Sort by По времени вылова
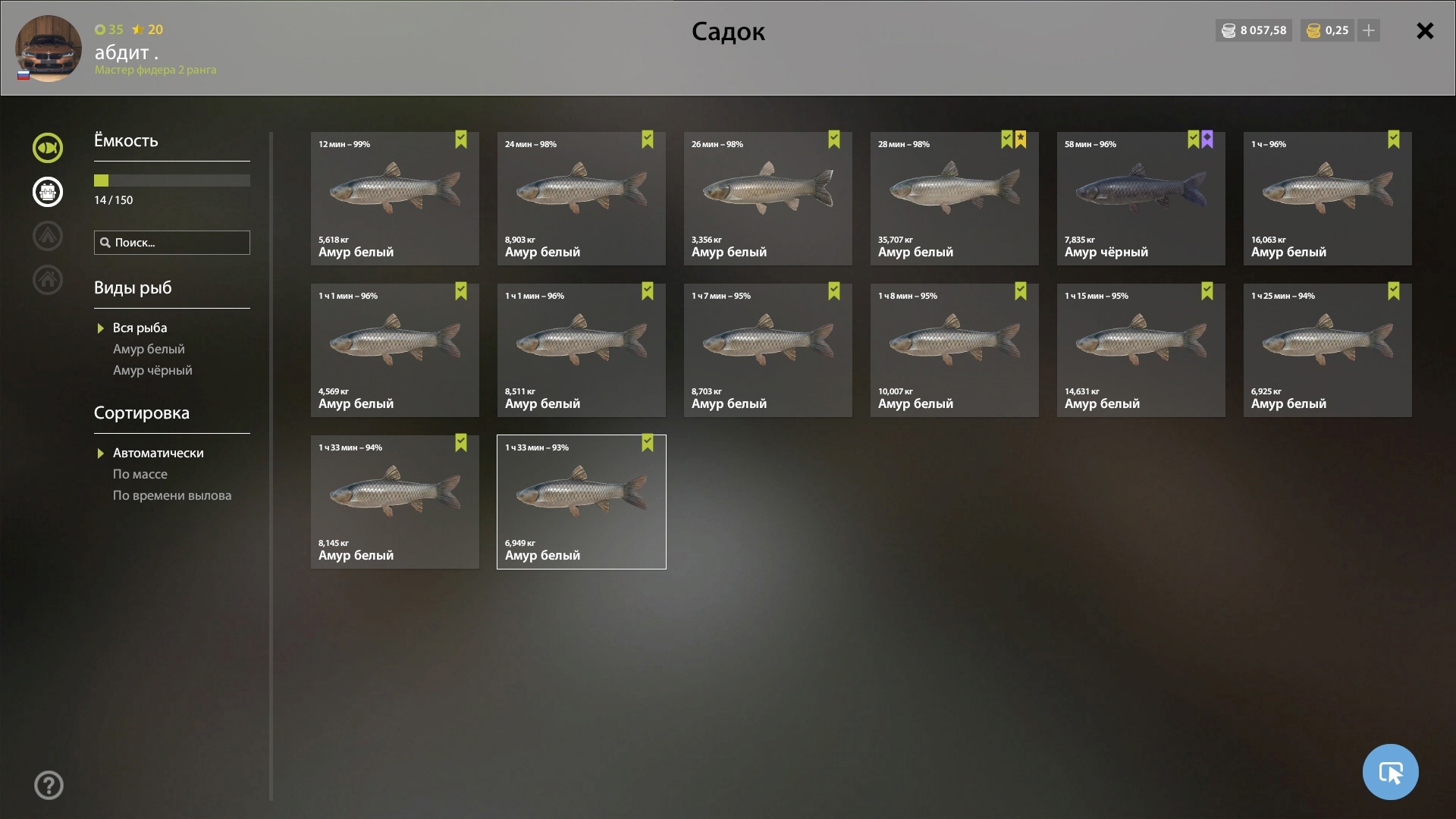1456x819 pixels. tap(172, 495)
